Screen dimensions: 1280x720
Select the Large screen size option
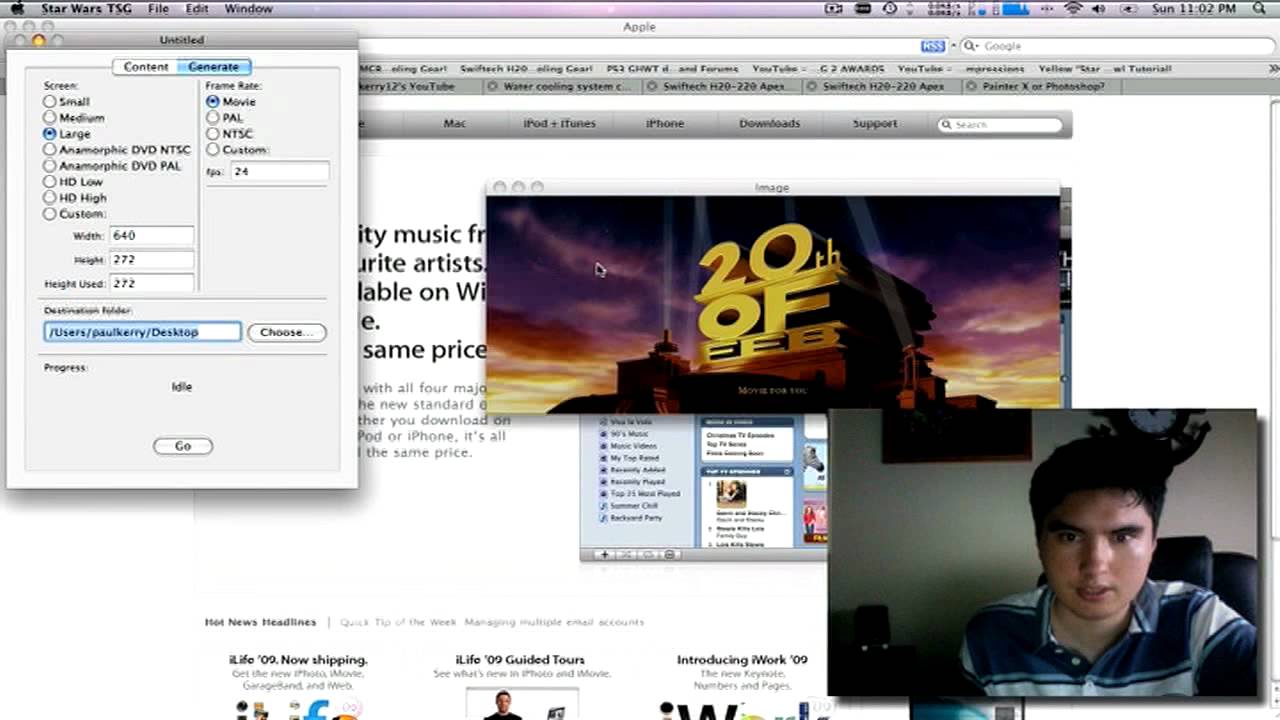click(x=49, y=133)
